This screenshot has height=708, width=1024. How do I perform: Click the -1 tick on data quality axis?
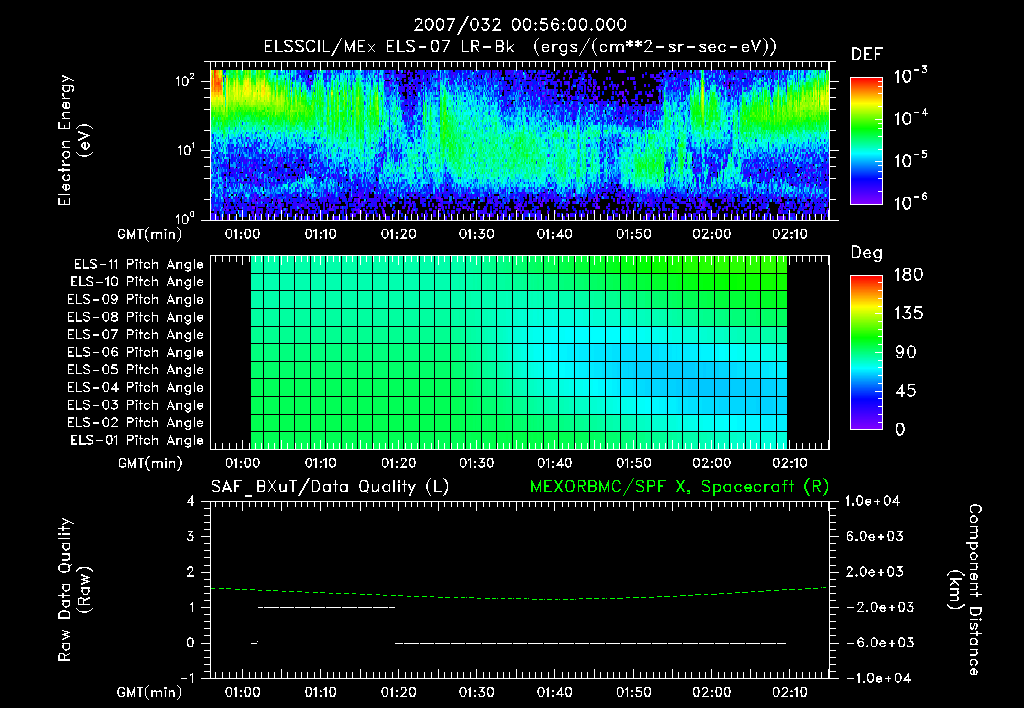point(187,678)
